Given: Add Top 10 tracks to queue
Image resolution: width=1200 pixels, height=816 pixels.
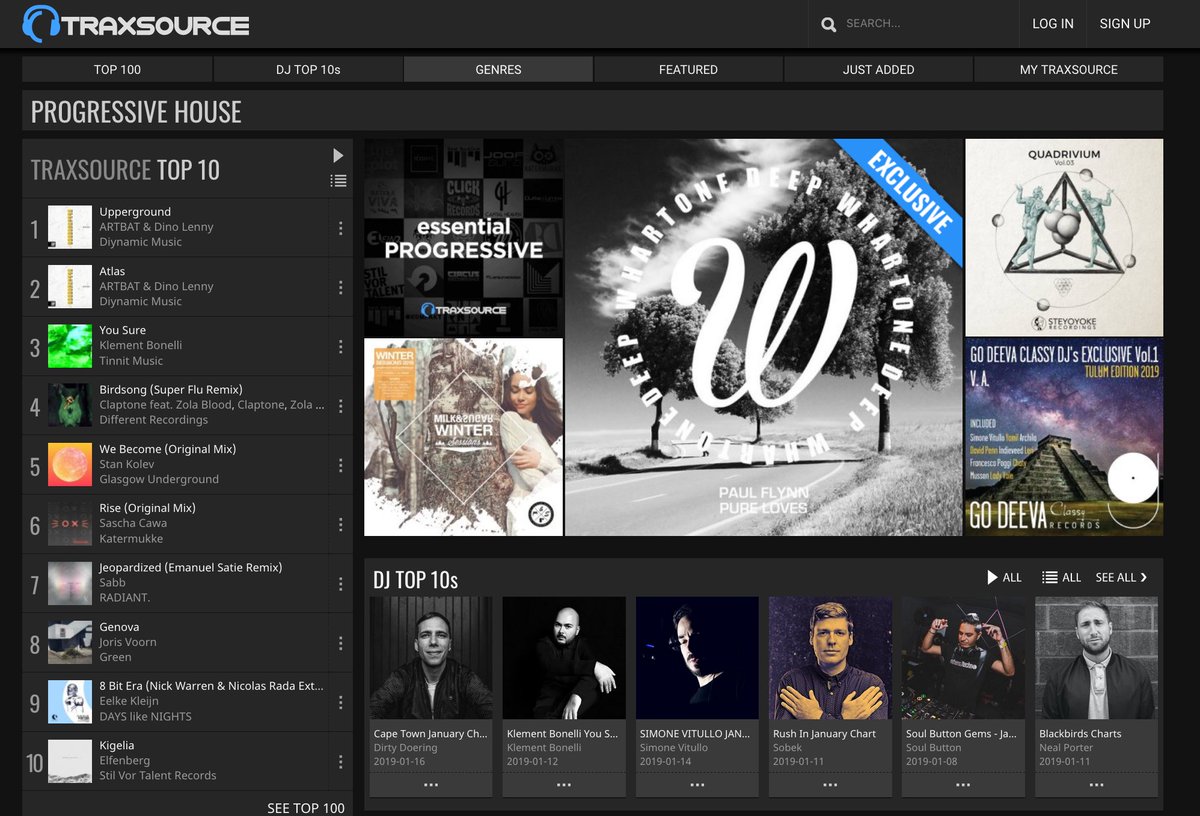Looking at the screenshot, I should click(337, 180).
